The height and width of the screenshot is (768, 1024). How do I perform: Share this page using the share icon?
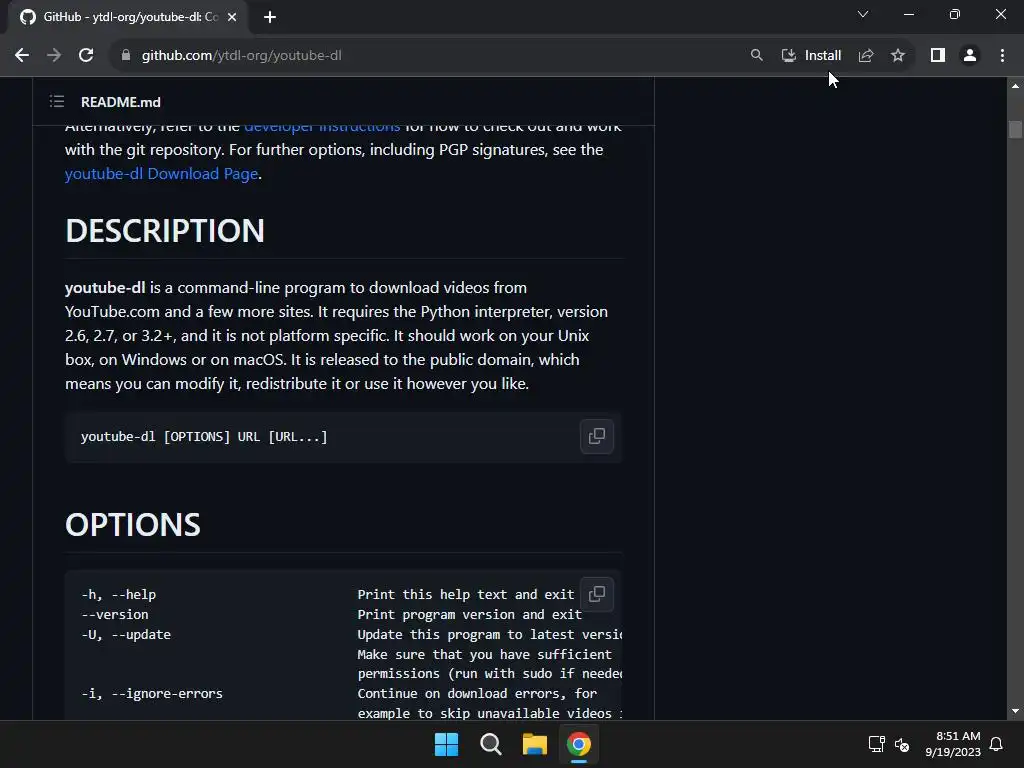(x=866, y=56)
